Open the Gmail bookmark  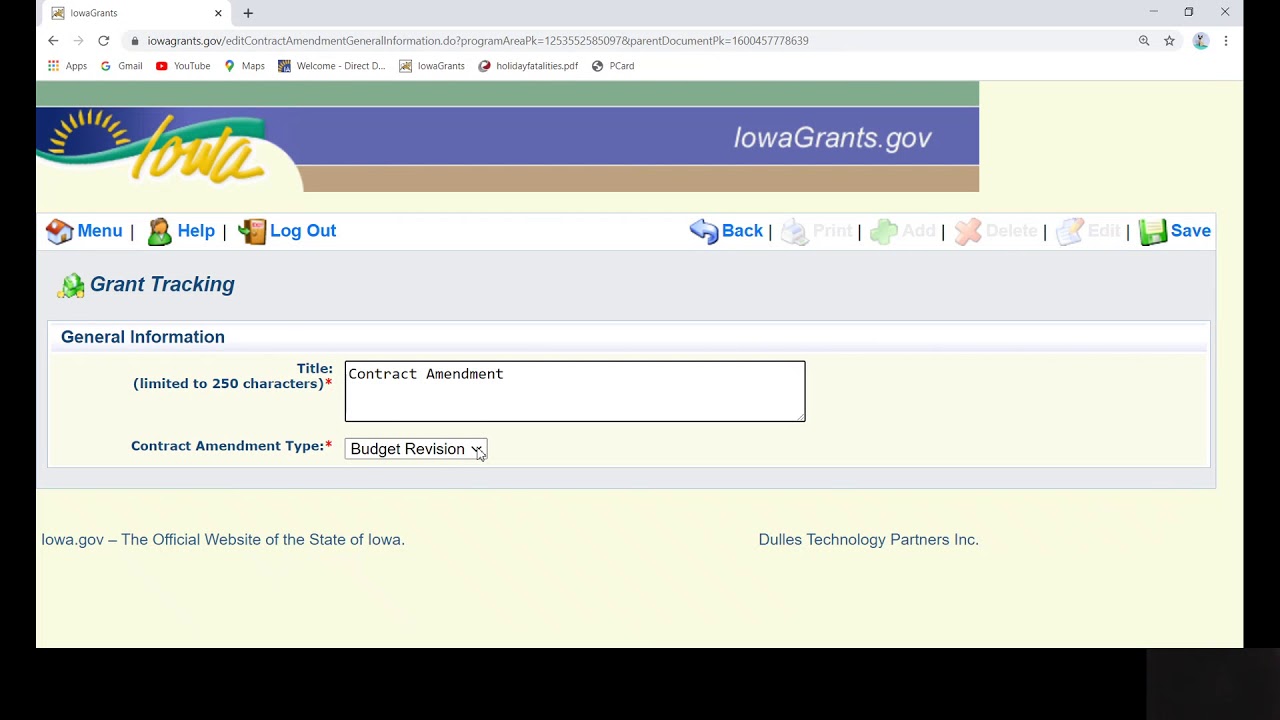[121, 66]
